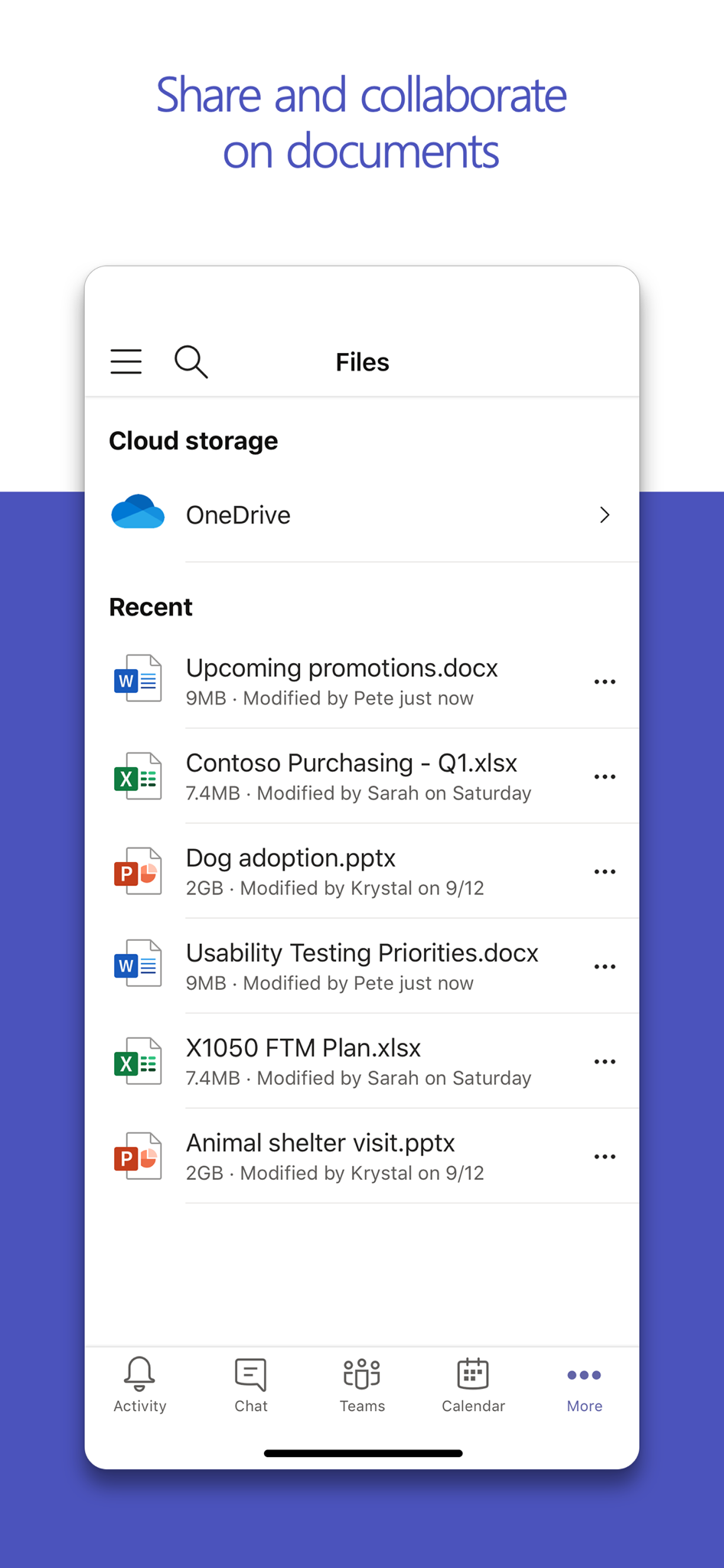Screen dimensions: 724x1568
Task: Tap the PowerPoint icon for Animal shelter visit.pptx
Action: click(x=138, y=1156)
